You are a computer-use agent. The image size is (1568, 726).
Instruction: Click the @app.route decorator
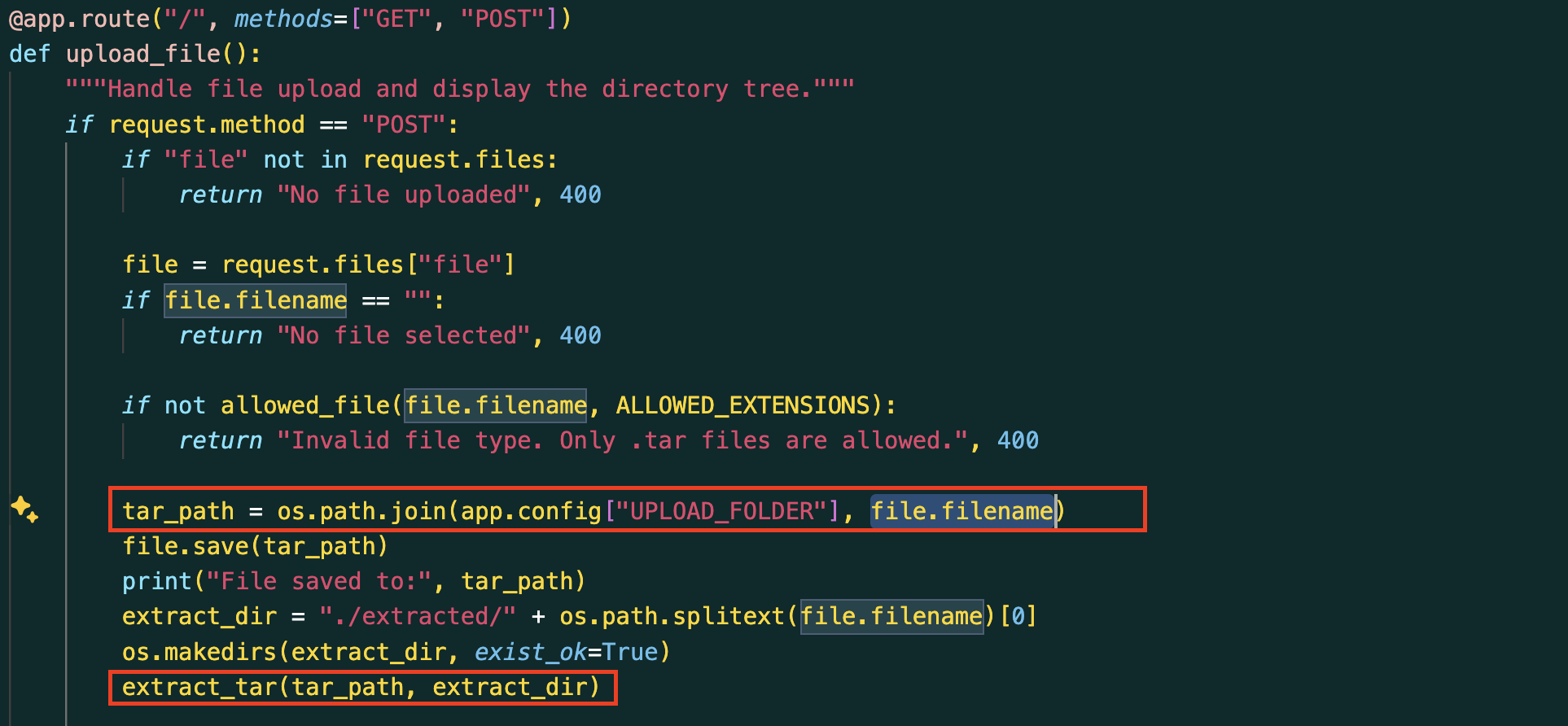[80, 19]
